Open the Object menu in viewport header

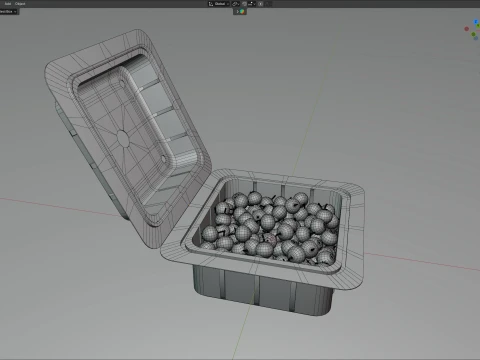[x=20, y=4]
